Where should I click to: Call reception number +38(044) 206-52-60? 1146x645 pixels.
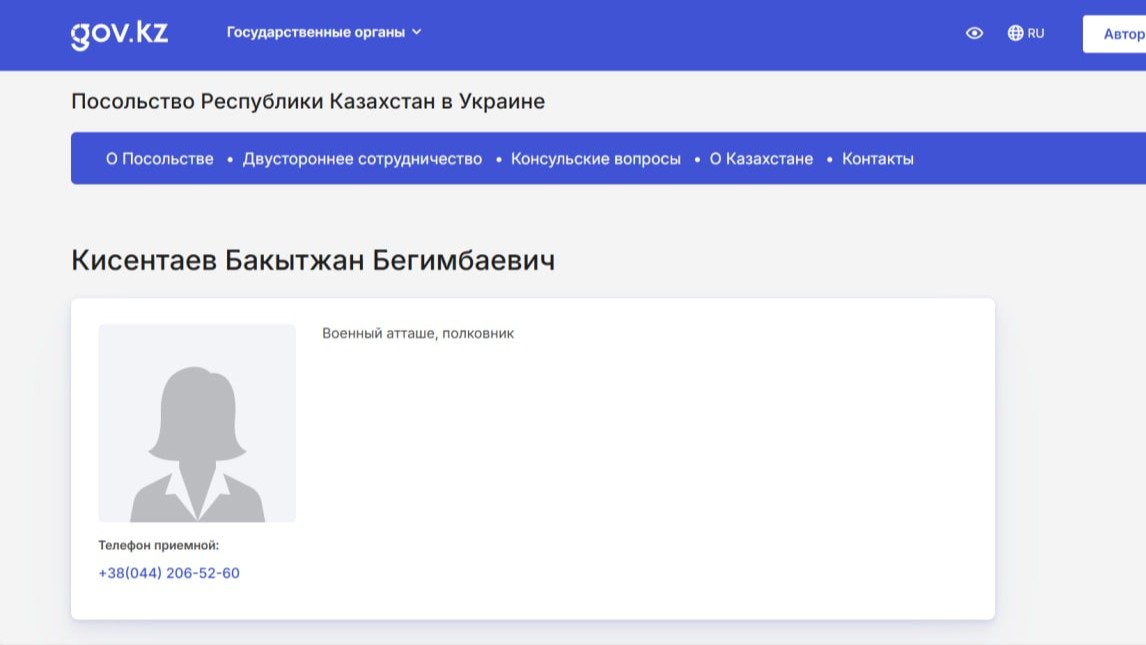tap(169, 573)
